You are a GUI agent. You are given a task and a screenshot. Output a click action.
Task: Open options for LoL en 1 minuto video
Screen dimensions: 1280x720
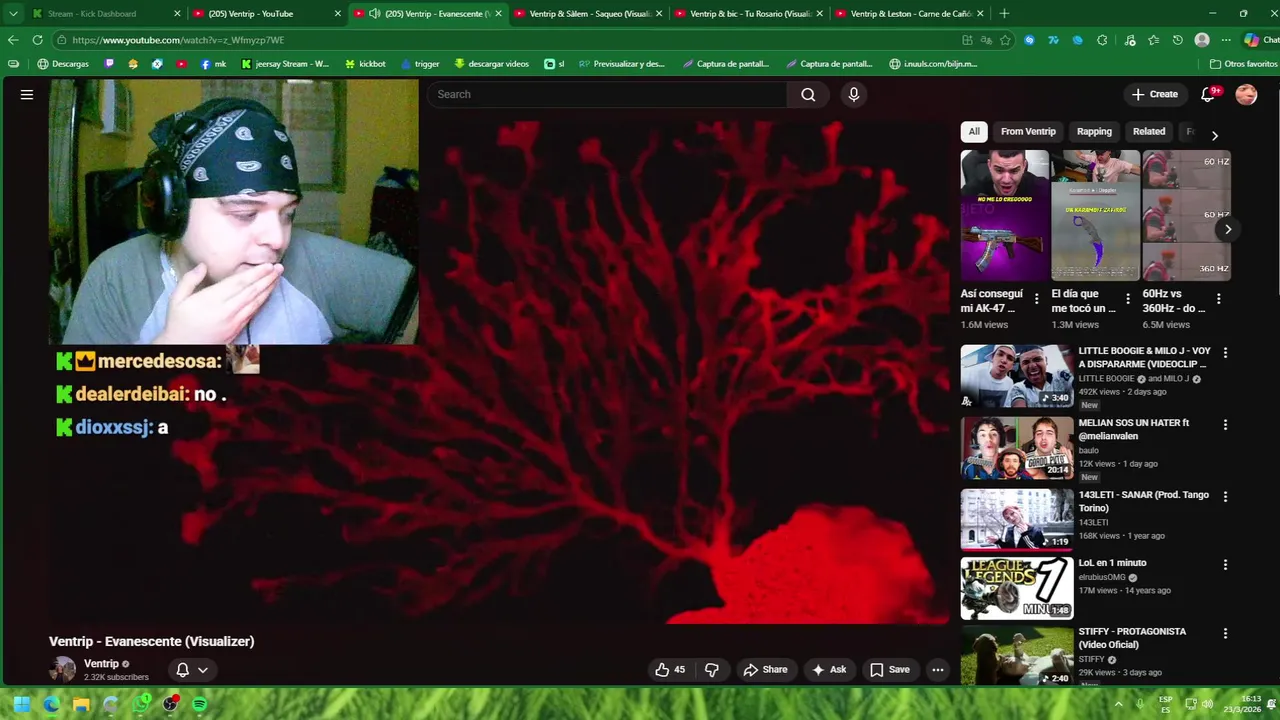(x=1225, y=564)
